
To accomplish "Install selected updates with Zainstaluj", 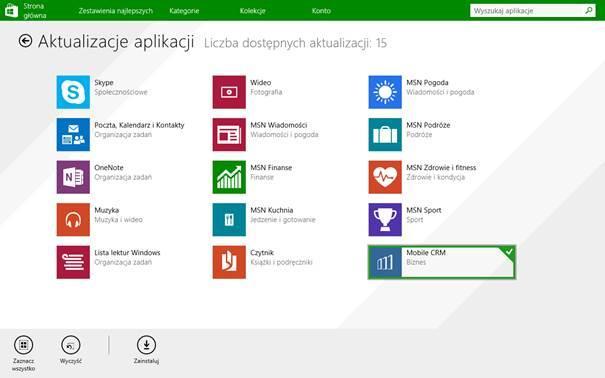I will point(146,350).
